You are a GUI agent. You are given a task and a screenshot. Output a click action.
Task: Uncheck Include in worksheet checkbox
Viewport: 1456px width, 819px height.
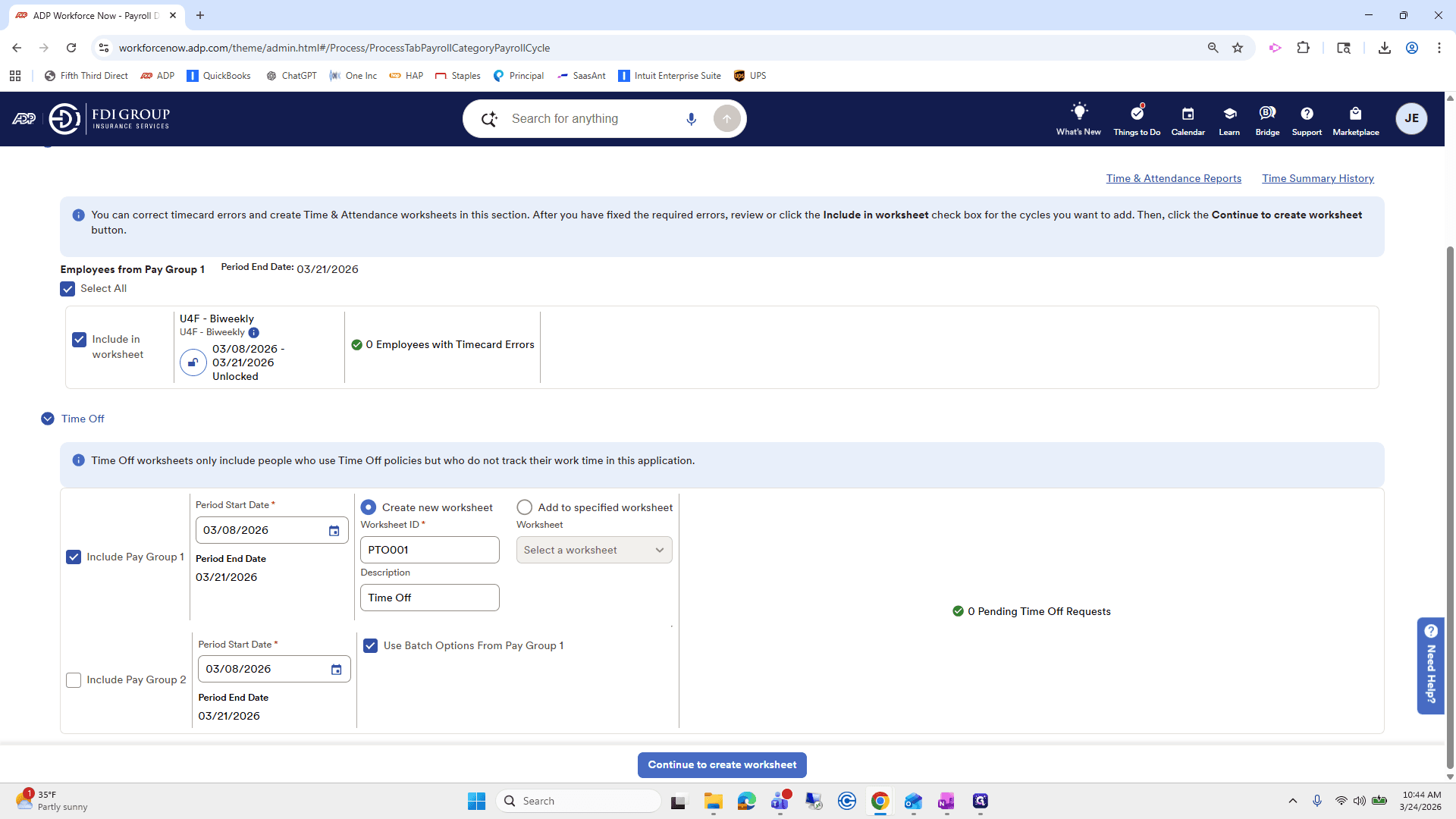click(80, 340)
